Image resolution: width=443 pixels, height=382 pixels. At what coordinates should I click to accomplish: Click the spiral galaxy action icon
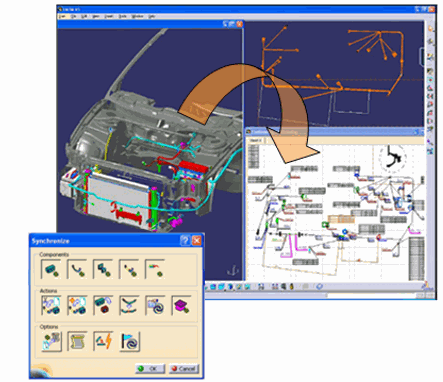155,305
